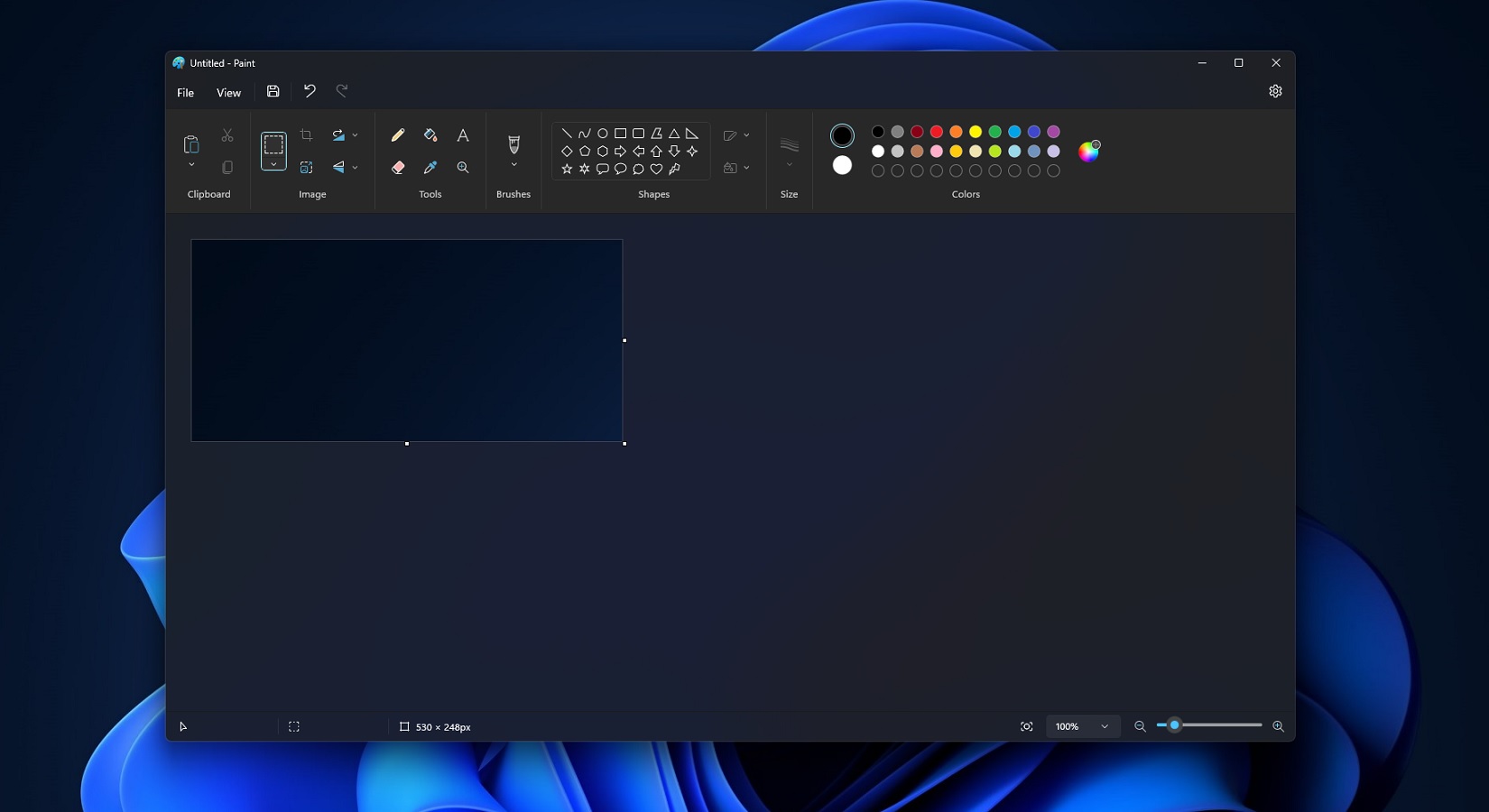Select the red color swatch
This screenshot has width=1489, height=812.
pyautogui.click(x=936, y=132)
